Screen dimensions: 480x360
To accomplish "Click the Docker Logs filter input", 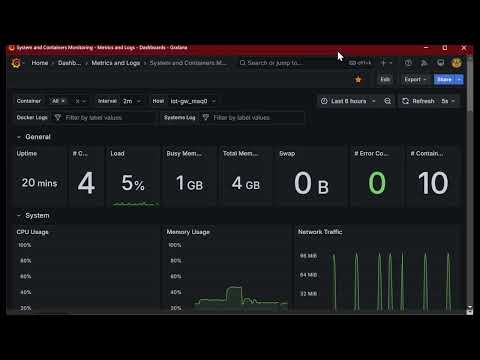I will click(105, 117).
